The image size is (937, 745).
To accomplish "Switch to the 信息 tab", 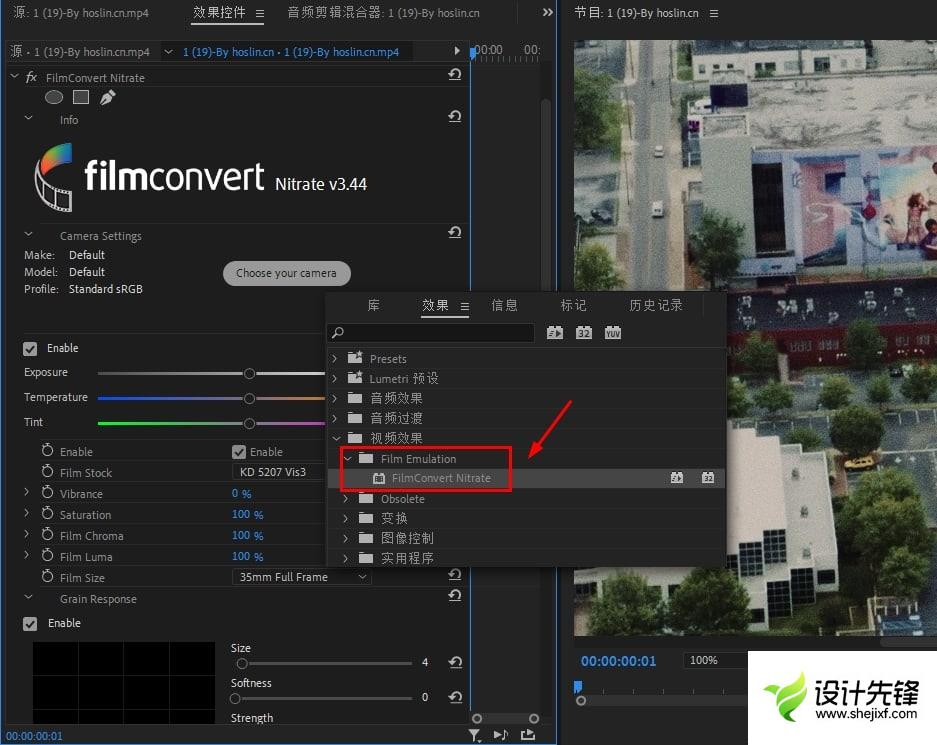I will 504,306.
